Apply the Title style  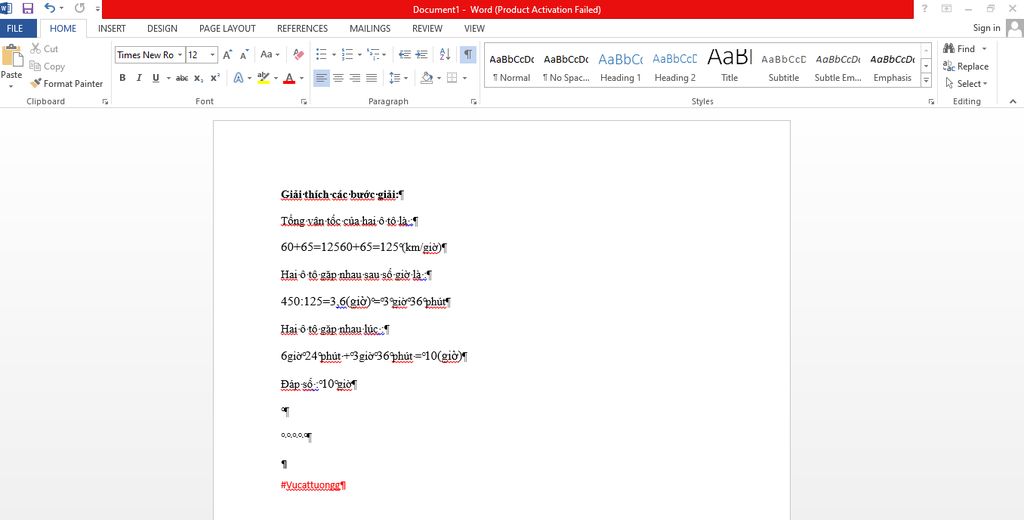(729, 67)
